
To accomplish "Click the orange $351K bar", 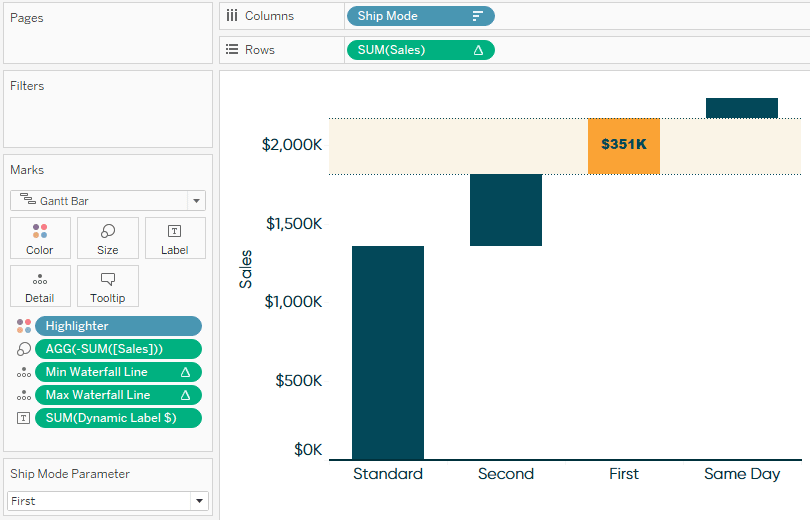I will [624, 146].
